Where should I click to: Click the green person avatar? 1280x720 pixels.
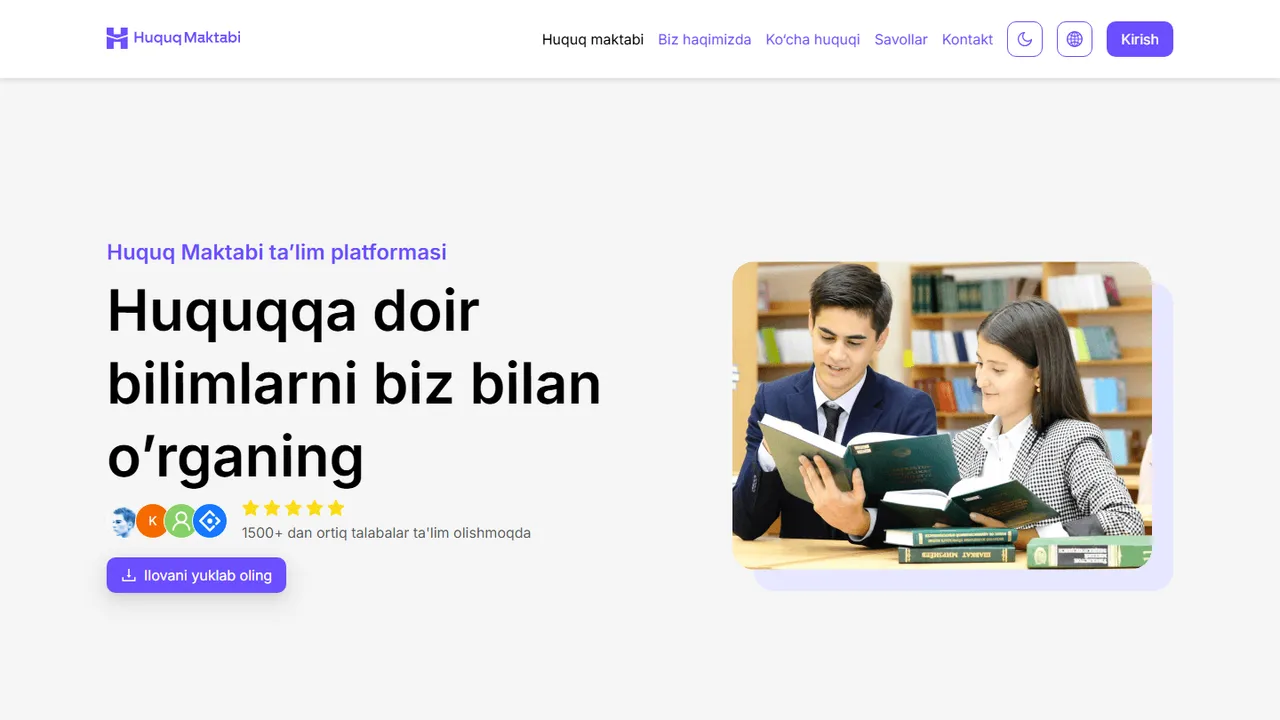[x=181, y=521]
